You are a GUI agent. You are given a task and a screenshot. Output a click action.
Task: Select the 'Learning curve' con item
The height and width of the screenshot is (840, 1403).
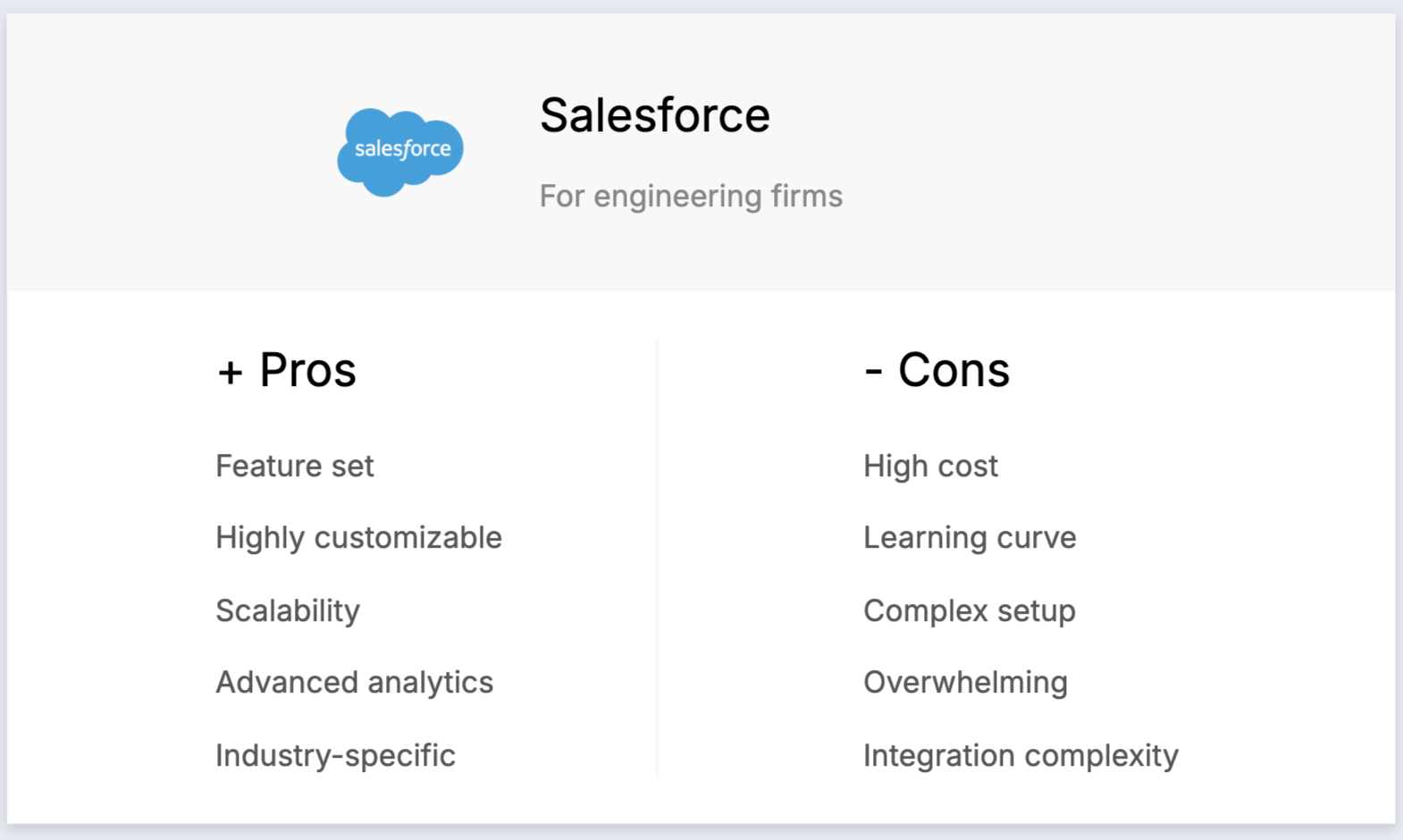point(970,538)
